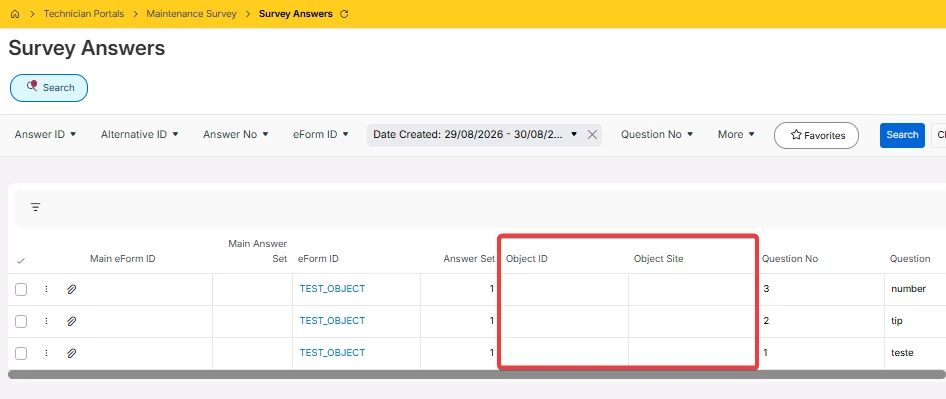Open TEST_OBJECT link in teste row
Image resolution: width=946 pixels, height=399 pixels.
click(x=332, y=353)
